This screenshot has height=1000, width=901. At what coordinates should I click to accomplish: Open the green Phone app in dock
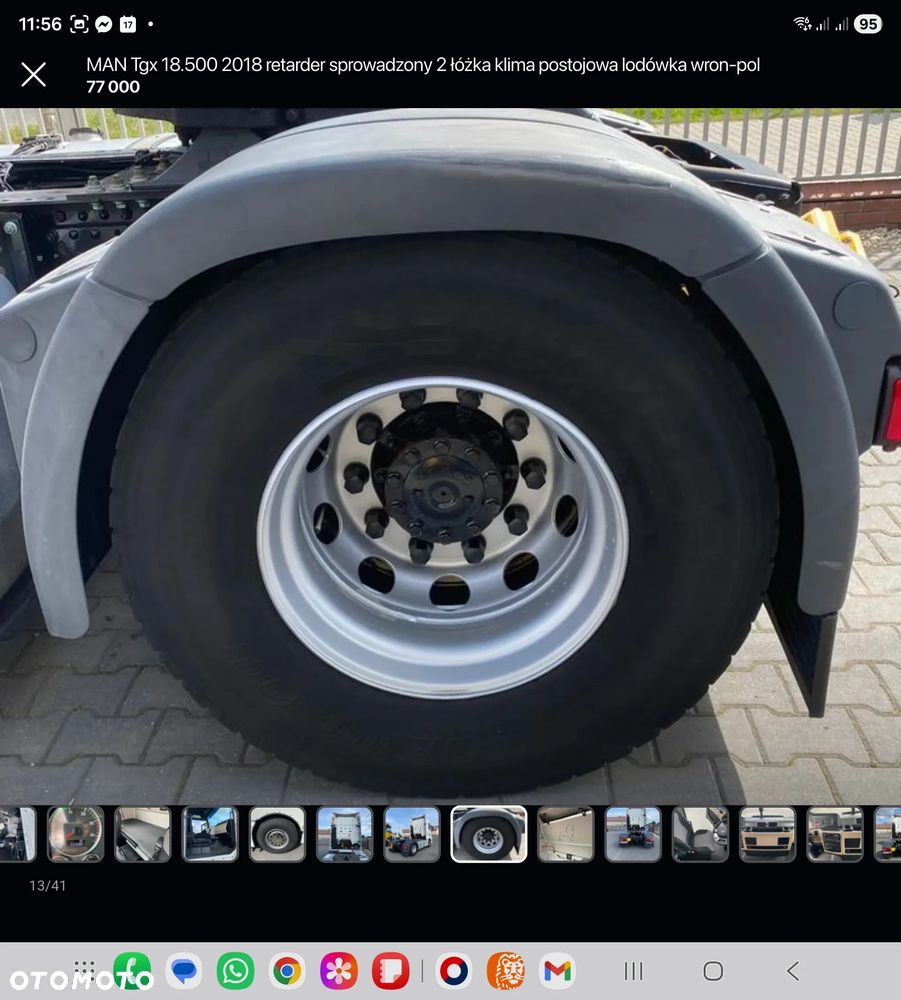click(x=132, y=971)
